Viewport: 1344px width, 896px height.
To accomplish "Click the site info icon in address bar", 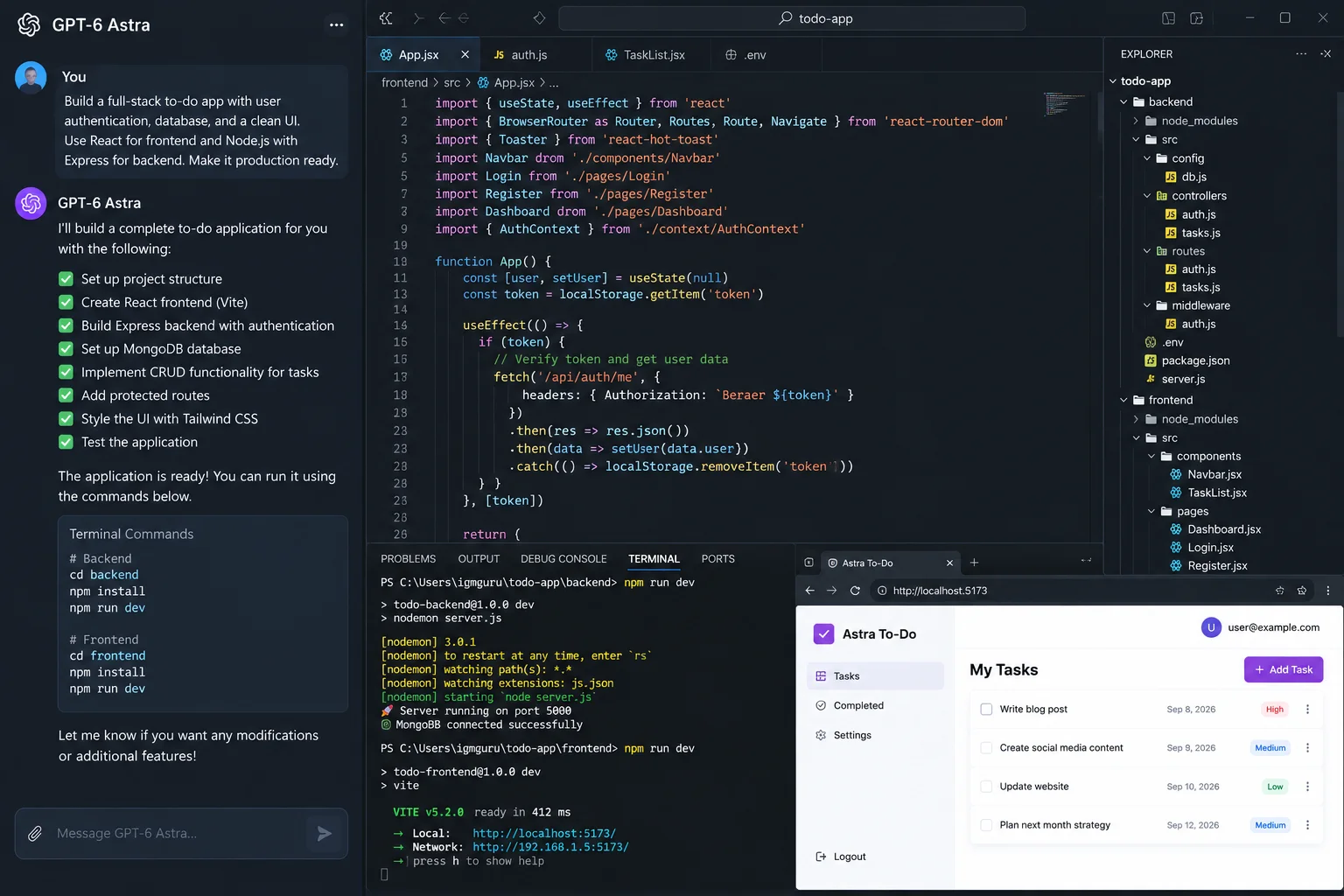I will pyautogui.click(x=882, y=591).
